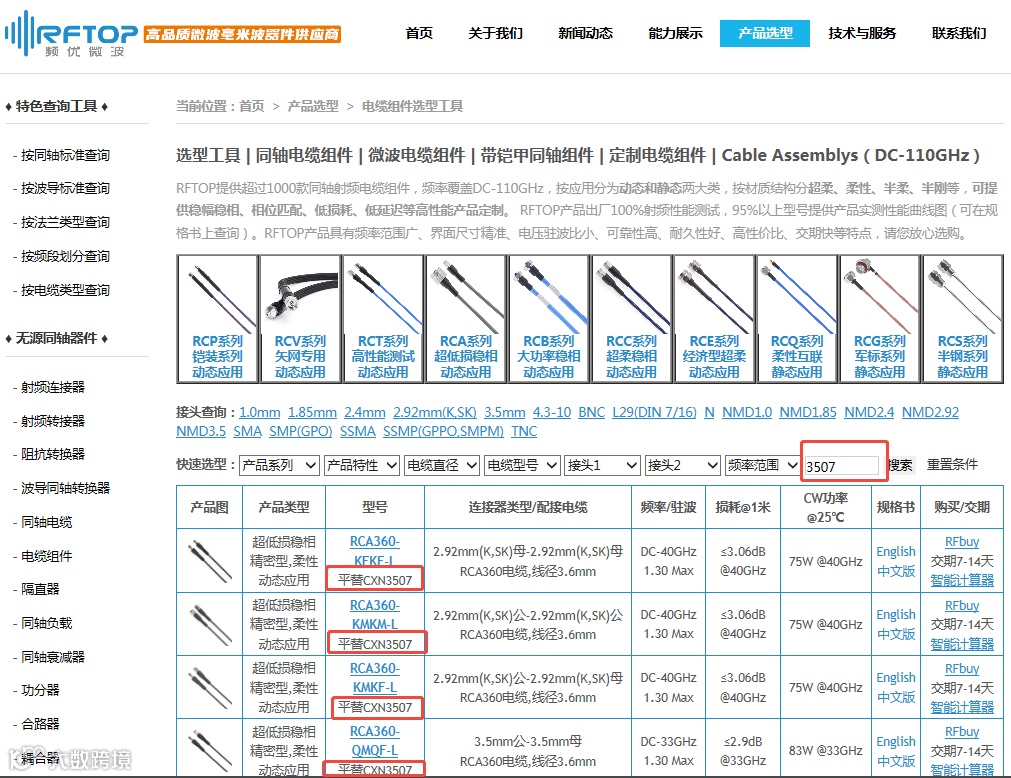
Task: Select the RCE系列 经济型超柔 thumbnail
Action: point(714,319)
